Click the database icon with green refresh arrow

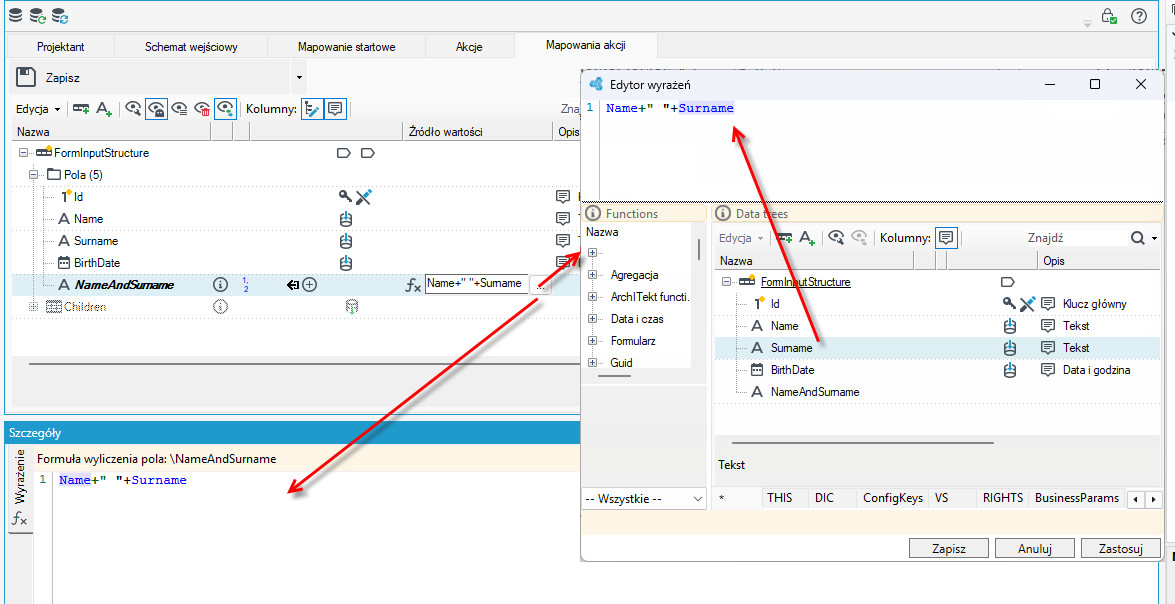point(37,16)
